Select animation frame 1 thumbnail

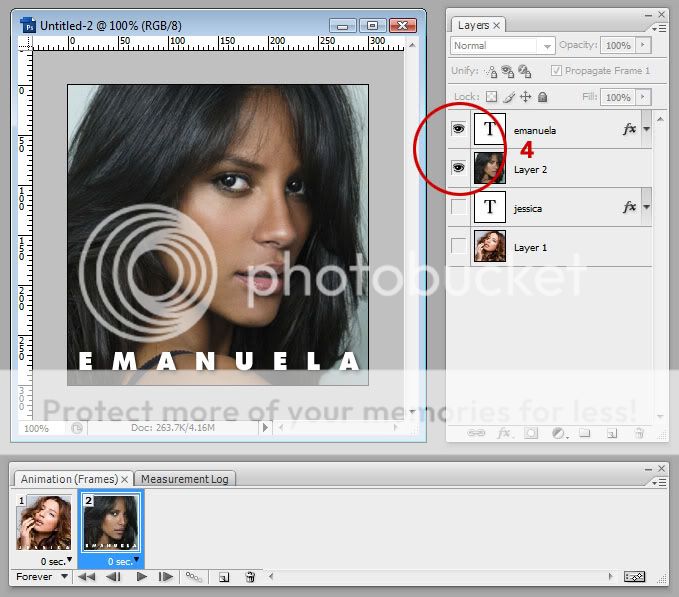click(43, 520)
